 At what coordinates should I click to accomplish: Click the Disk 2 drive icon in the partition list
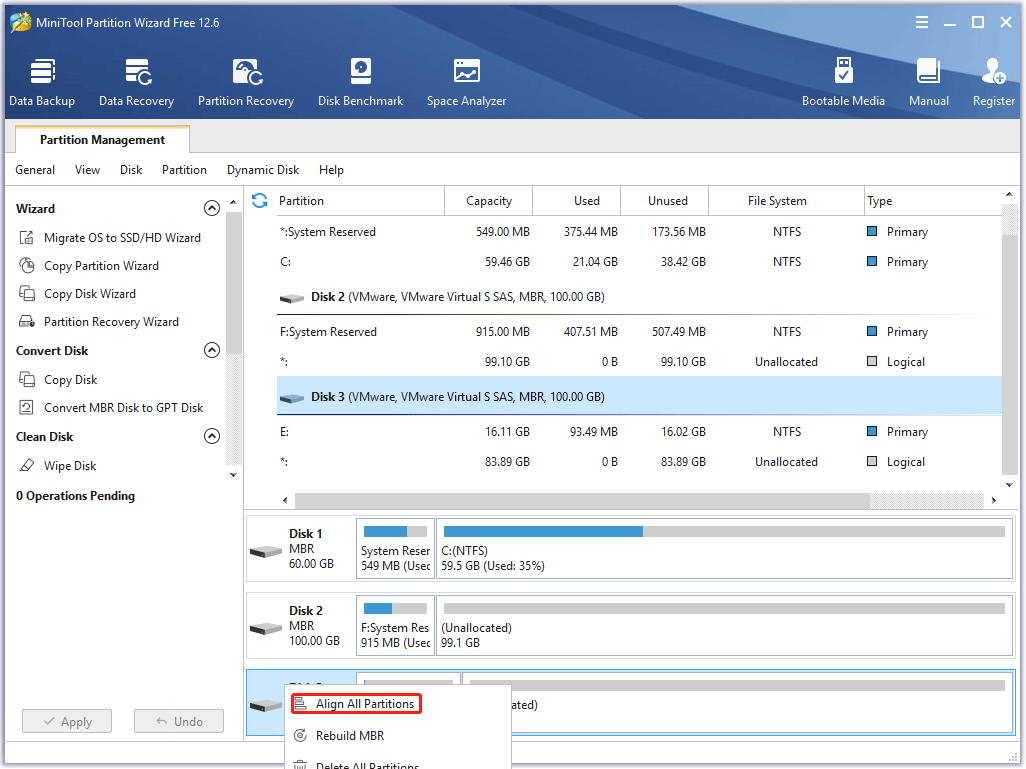(x=292, y=298)
